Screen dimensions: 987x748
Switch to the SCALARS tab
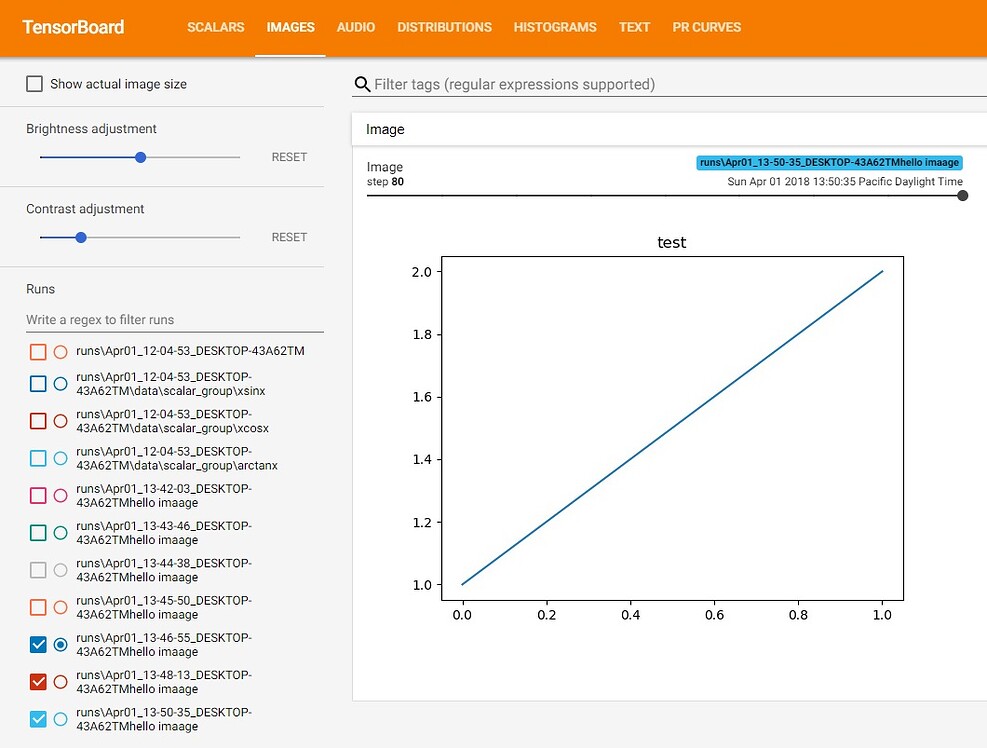[x=215, y=27]
